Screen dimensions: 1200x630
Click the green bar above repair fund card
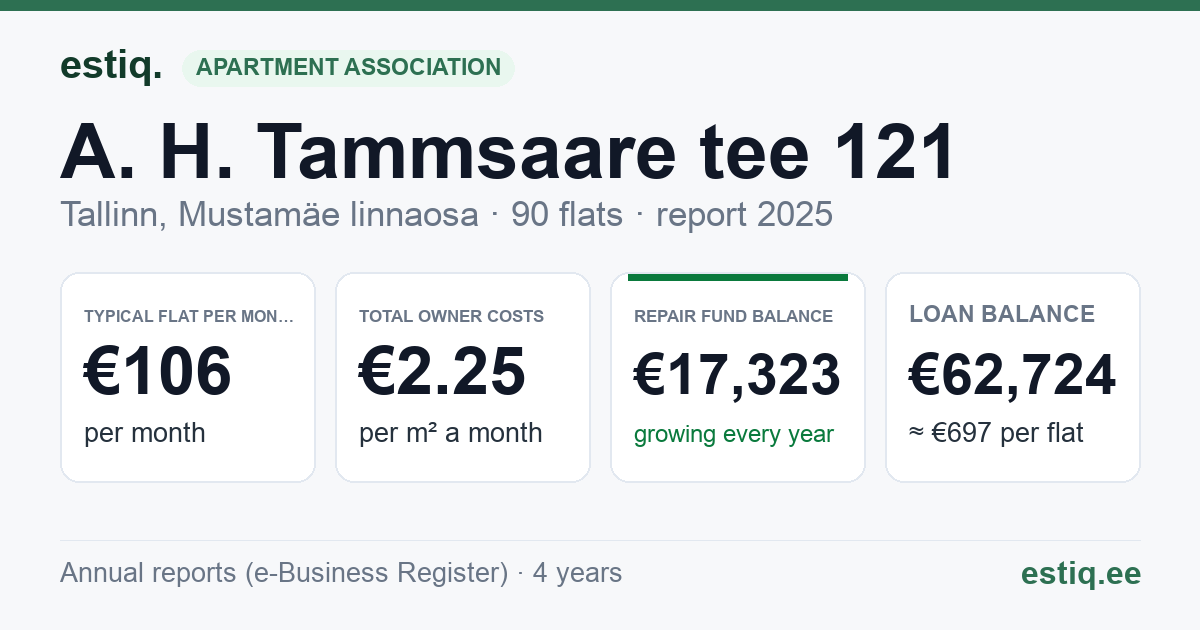tap(737, 277)
